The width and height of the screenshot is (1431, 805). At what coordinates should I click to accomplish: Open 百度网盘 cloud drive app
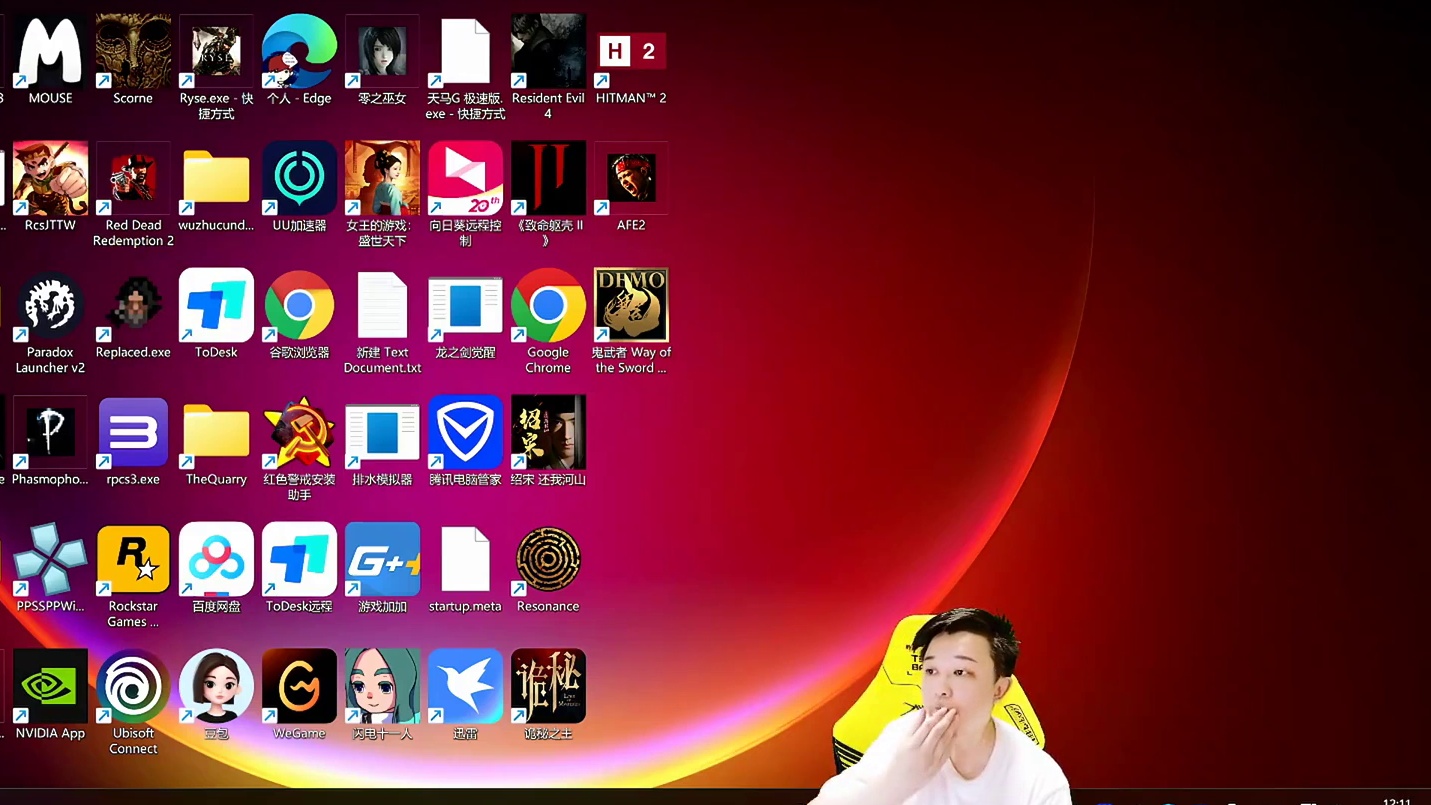tap(216, 560)
